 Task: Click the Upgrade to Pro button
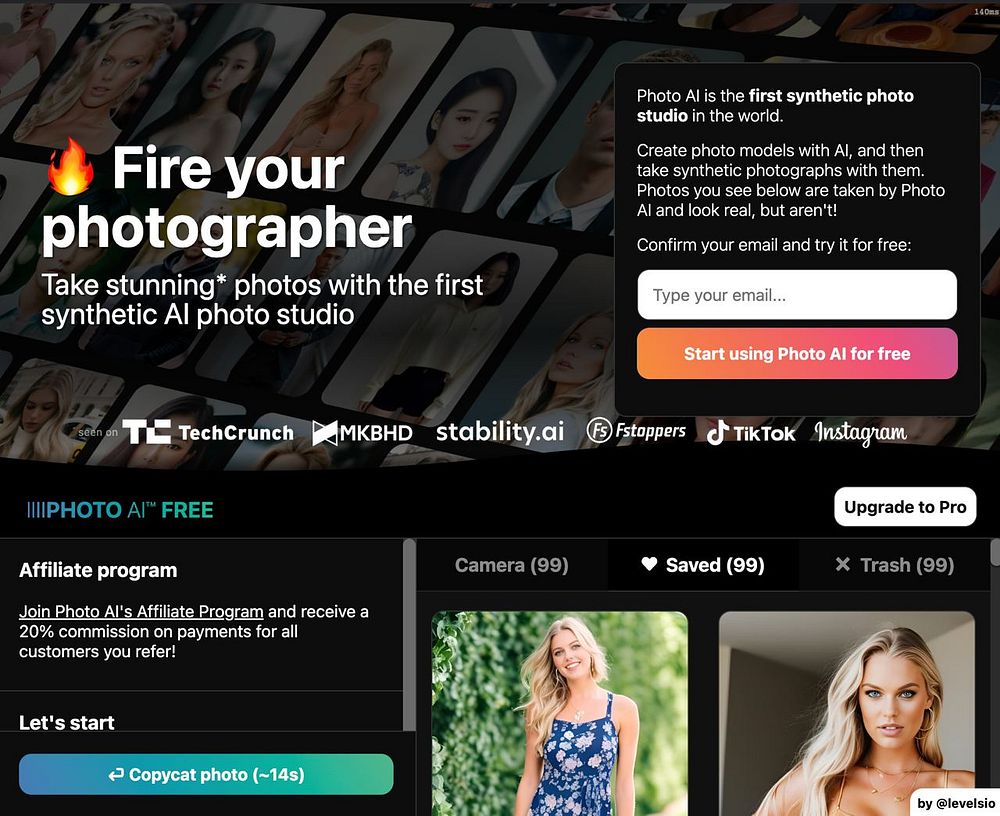coord(905,507)
